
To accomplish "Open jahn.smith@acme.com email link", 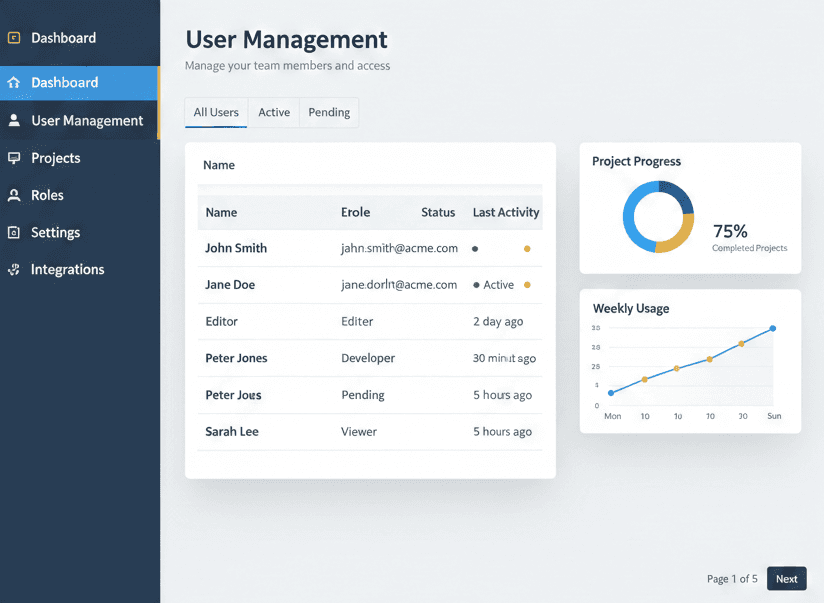I will pos(399,248).
